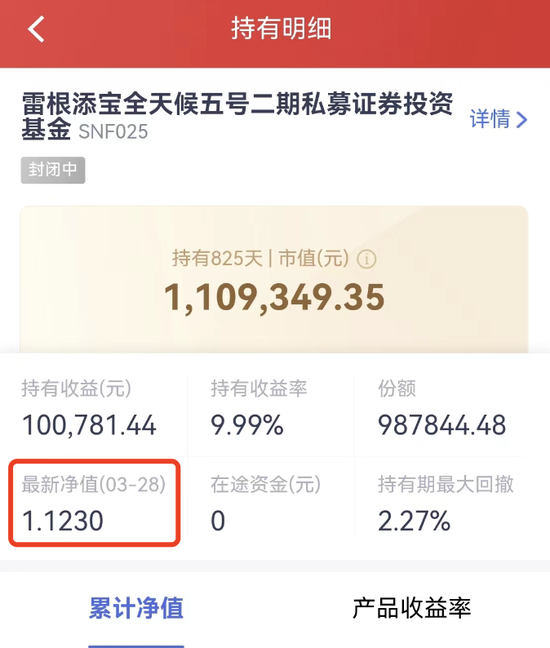Image resolution: width=550 pixels, height=648 pixels.
Task: Tap the 在途资金(元) value 0
Action: pyautogui.click(x=218, y=521)
